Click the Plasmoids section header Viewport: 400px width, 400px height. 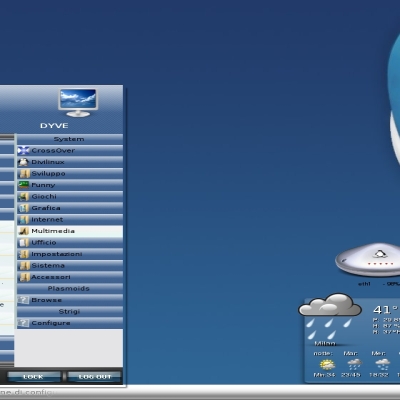(69, 288)
